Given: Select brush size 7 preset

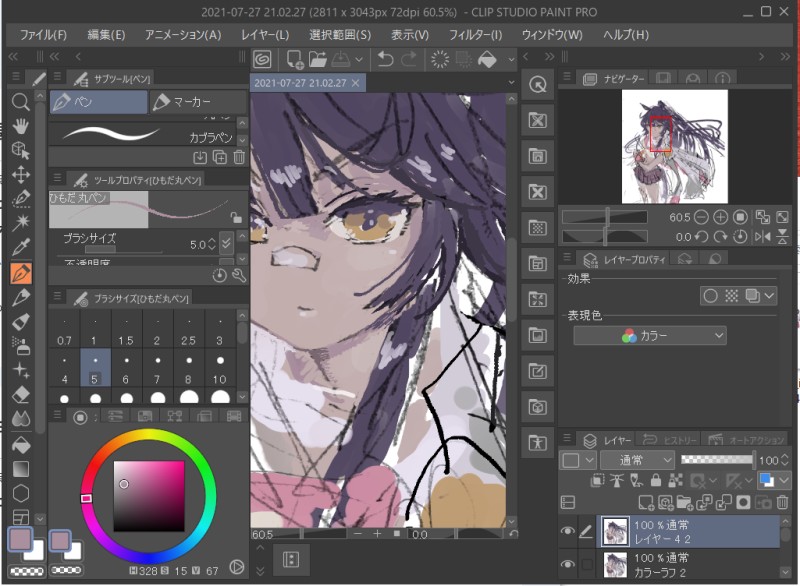Looking at the screenshot, I should tap(157, 369).
